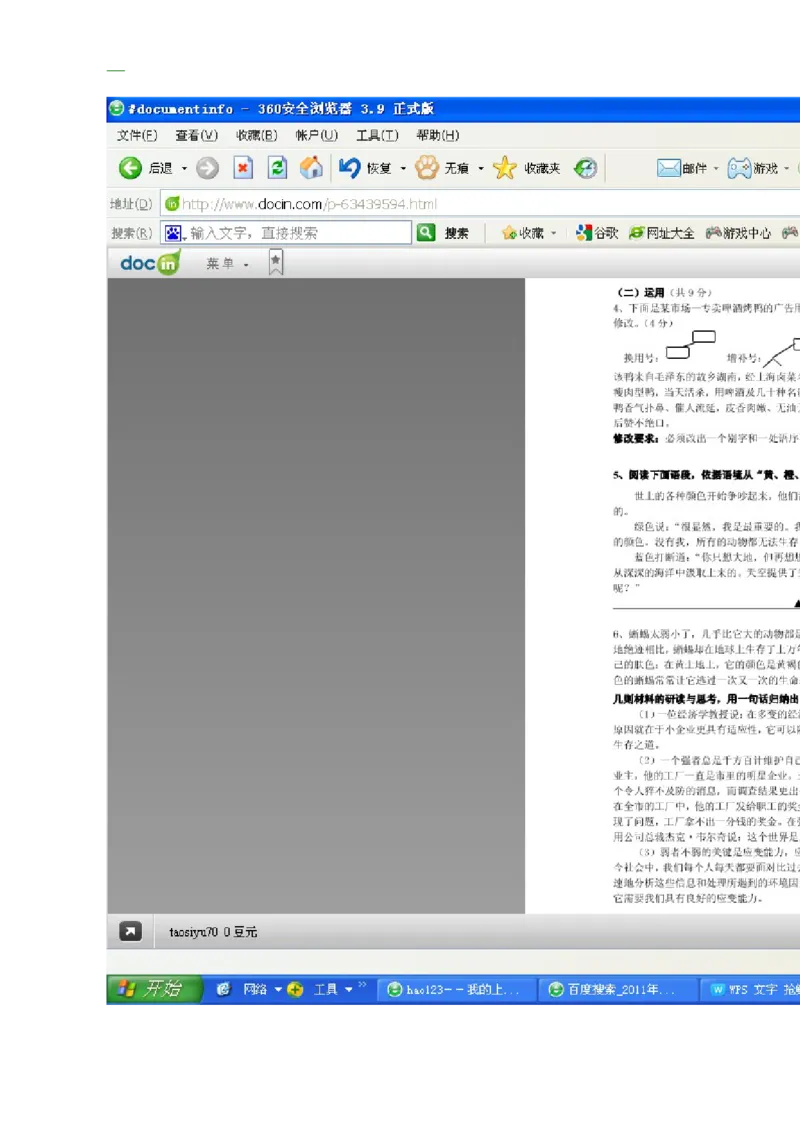Click the home icon
The height and width of the screenshot is (1132, 800).
(x=311, y=168)
